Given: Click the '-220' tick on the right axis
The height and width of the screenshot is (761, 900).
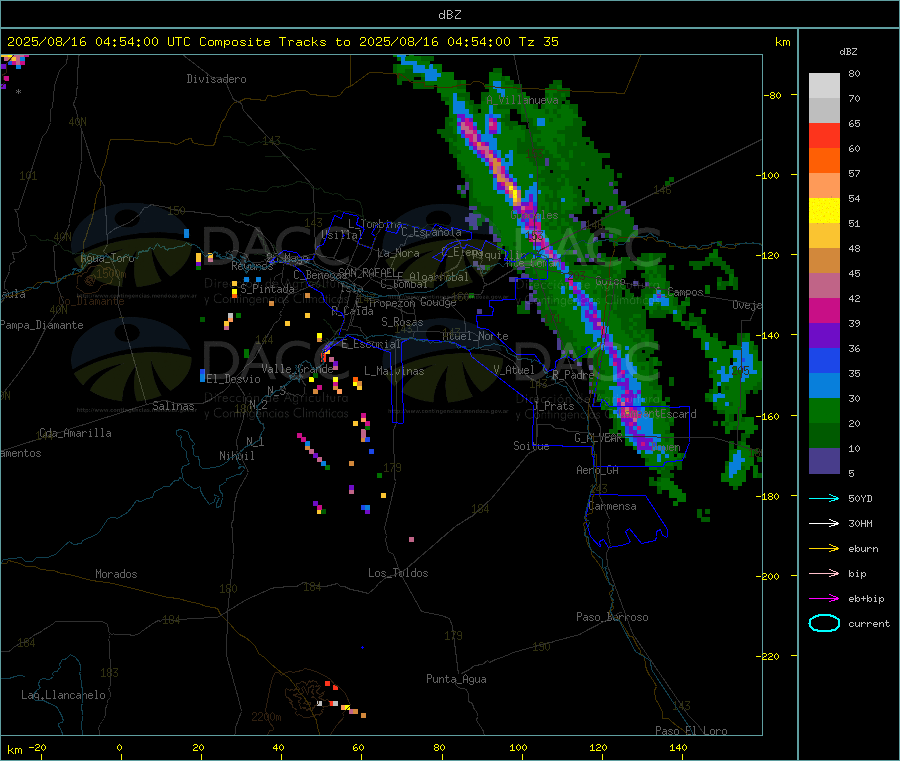Looking at the screenshot, I should (x=770, y=656).
